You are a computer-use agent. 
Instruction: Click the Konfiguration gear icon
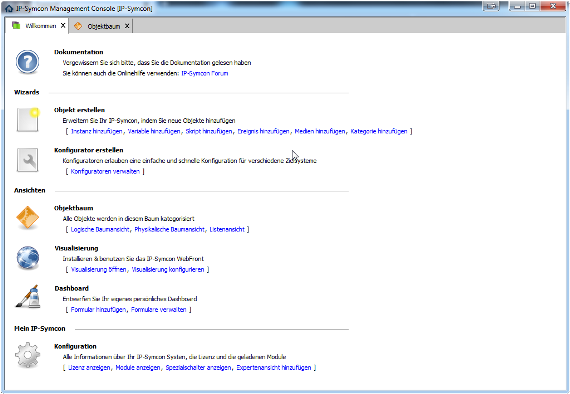pyautogui.click(x=27, y=355)
